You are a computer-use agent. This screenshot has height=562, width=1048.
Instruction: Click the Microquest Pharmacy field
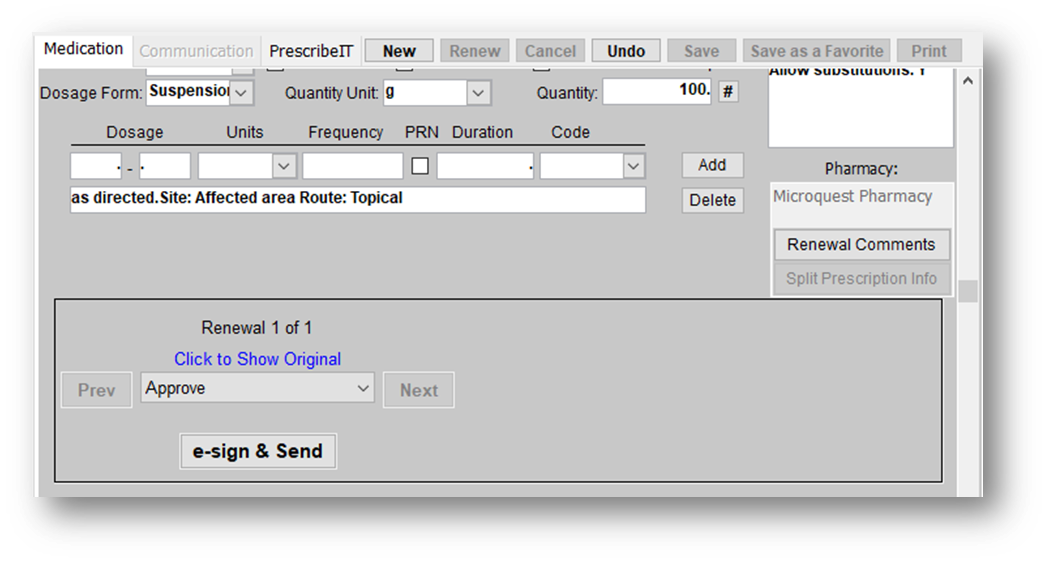click(x=861, y=204)
